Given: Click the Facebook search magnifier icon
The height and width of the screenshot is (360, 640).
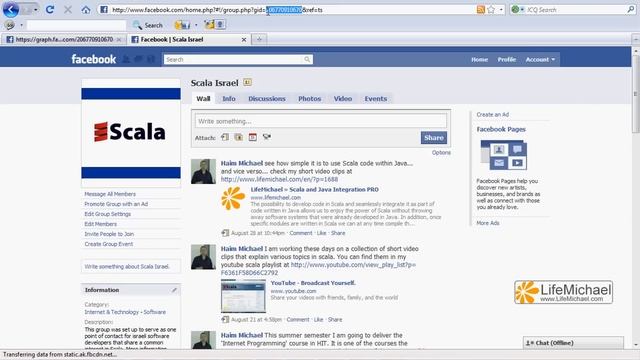Looking at the screenshot, I should coord(307,60).
